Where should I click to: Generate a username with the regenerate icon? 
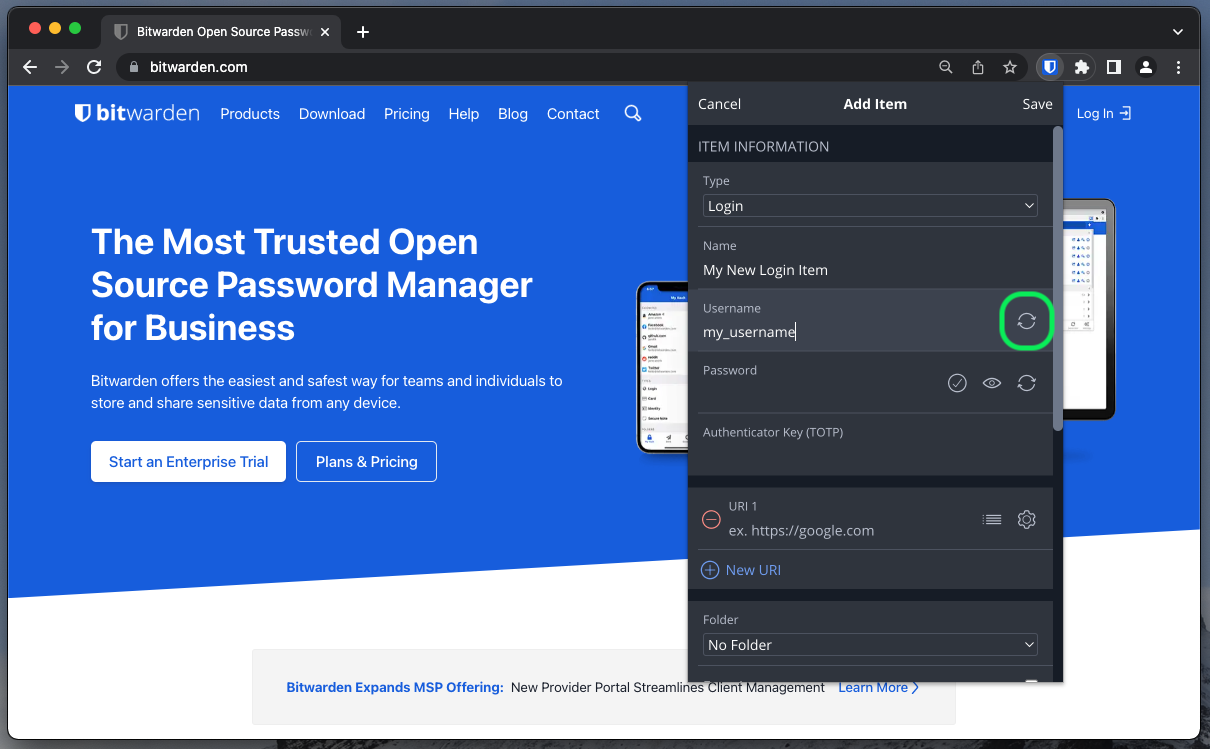(1026, 321)
